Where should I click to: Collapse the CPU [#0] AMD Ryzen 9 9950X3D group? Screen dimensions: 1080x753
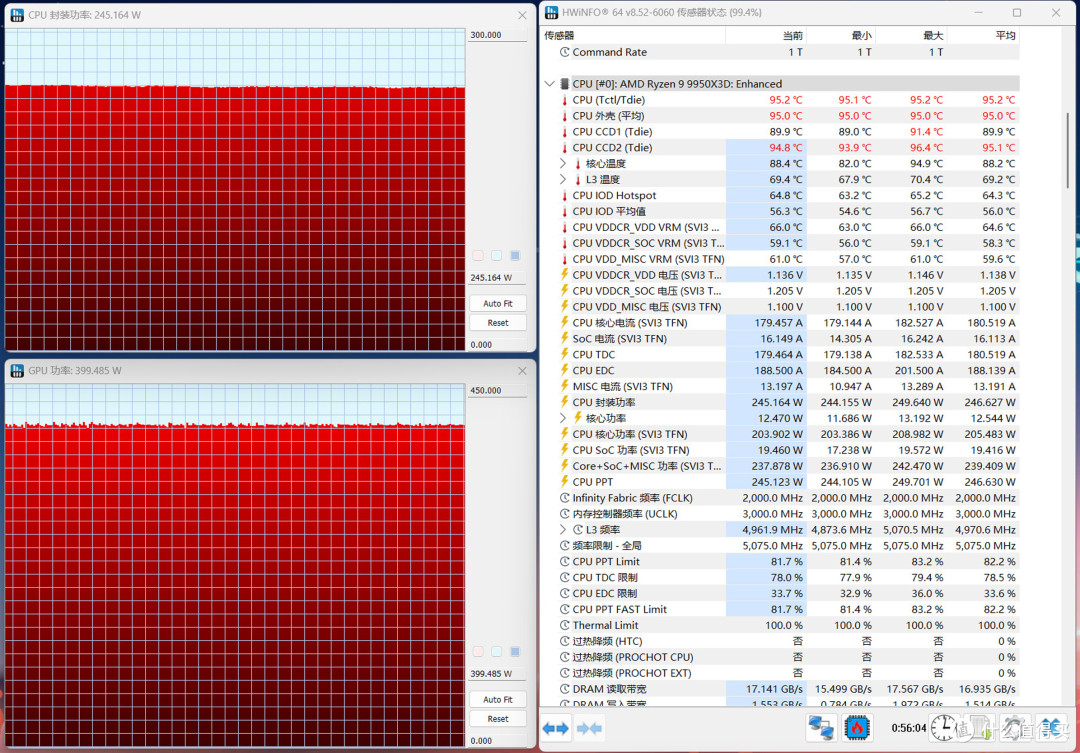550,84
